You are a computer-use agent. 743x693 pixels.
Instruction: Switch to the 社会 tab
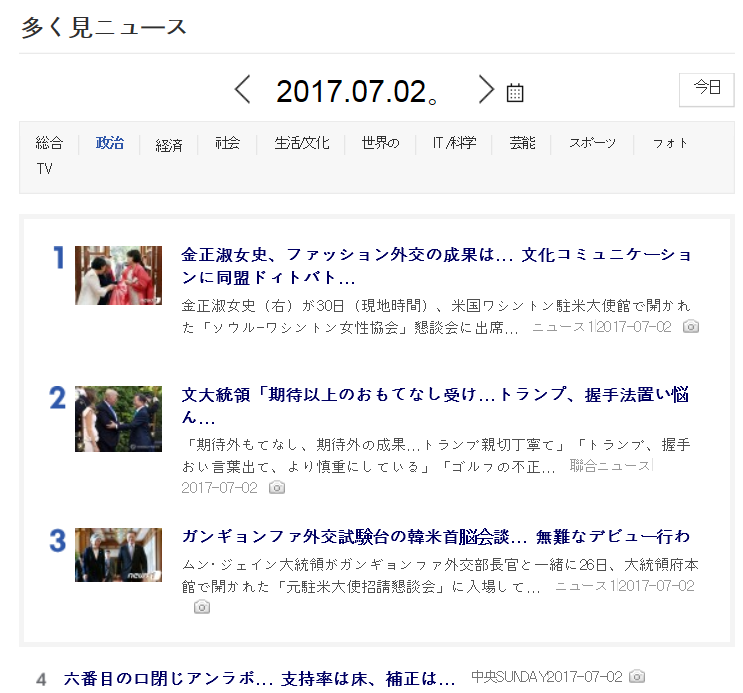click(x=227, y=143)
